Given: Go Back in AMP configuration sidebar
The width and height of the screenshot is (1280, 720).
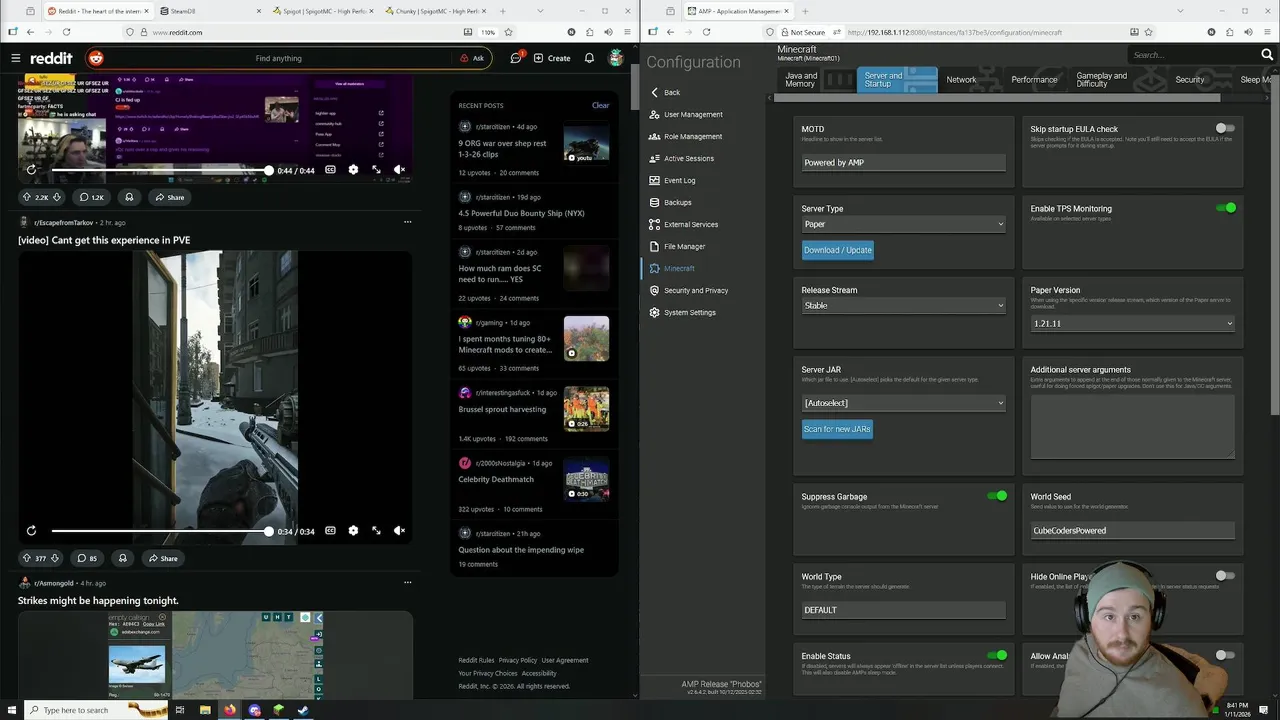Looking at the screenshot, I should click(x=664, y=92).
